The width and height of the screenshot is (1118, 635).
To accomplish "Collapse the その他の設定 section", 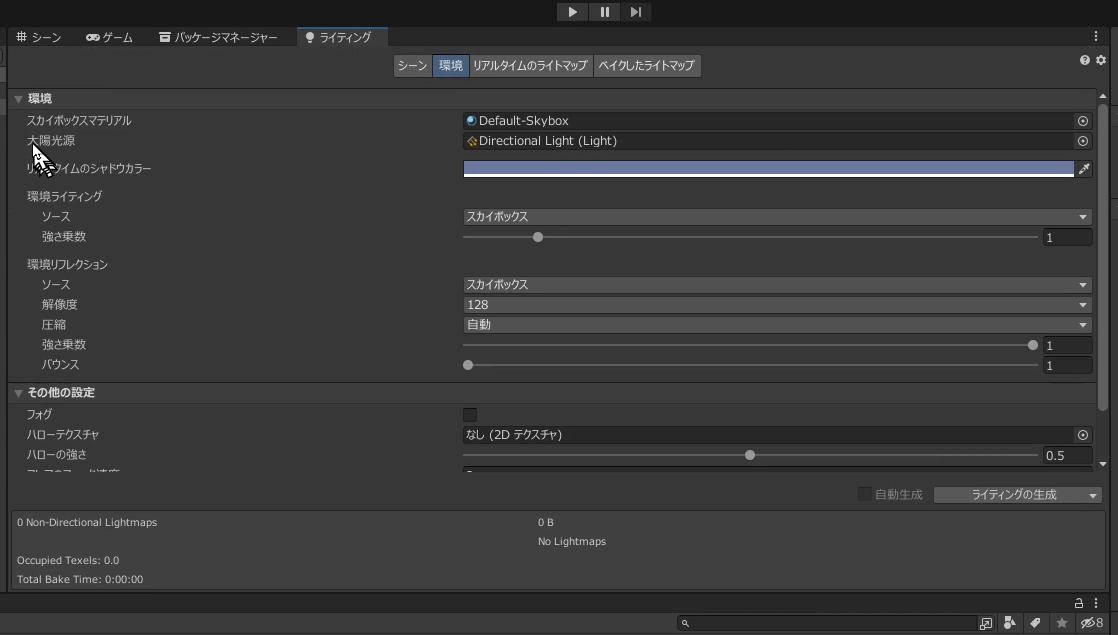I will coord(19,393).
